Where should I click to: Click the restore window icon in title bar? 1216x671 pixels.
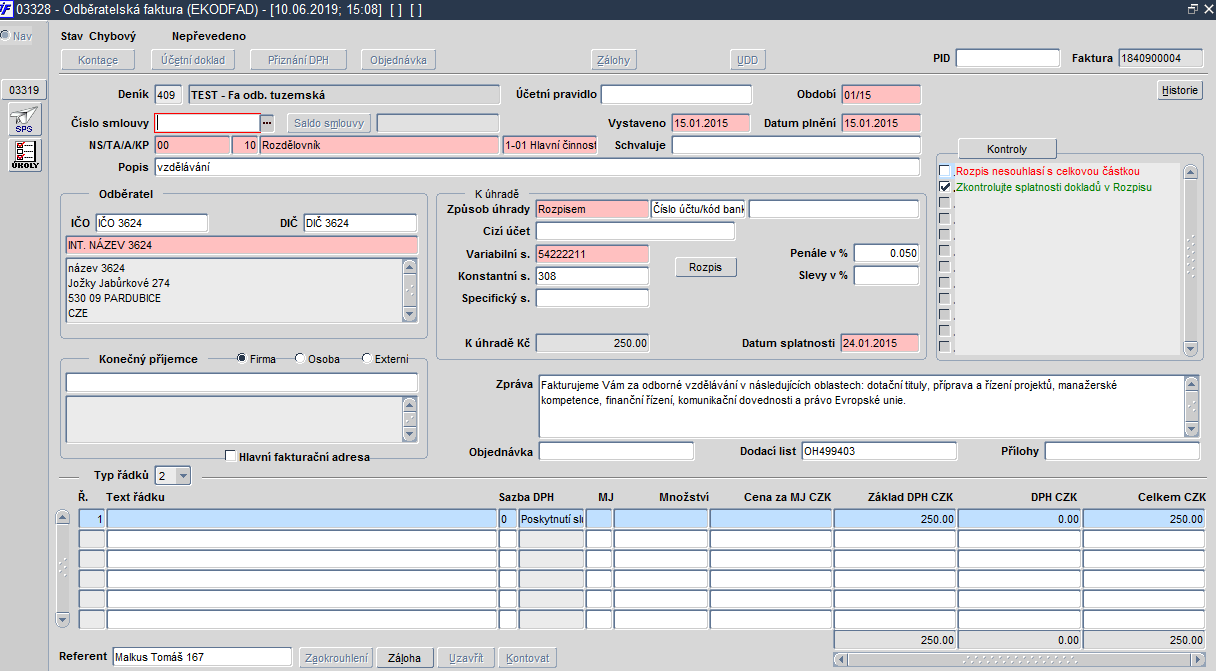(x=1192, y=8)
